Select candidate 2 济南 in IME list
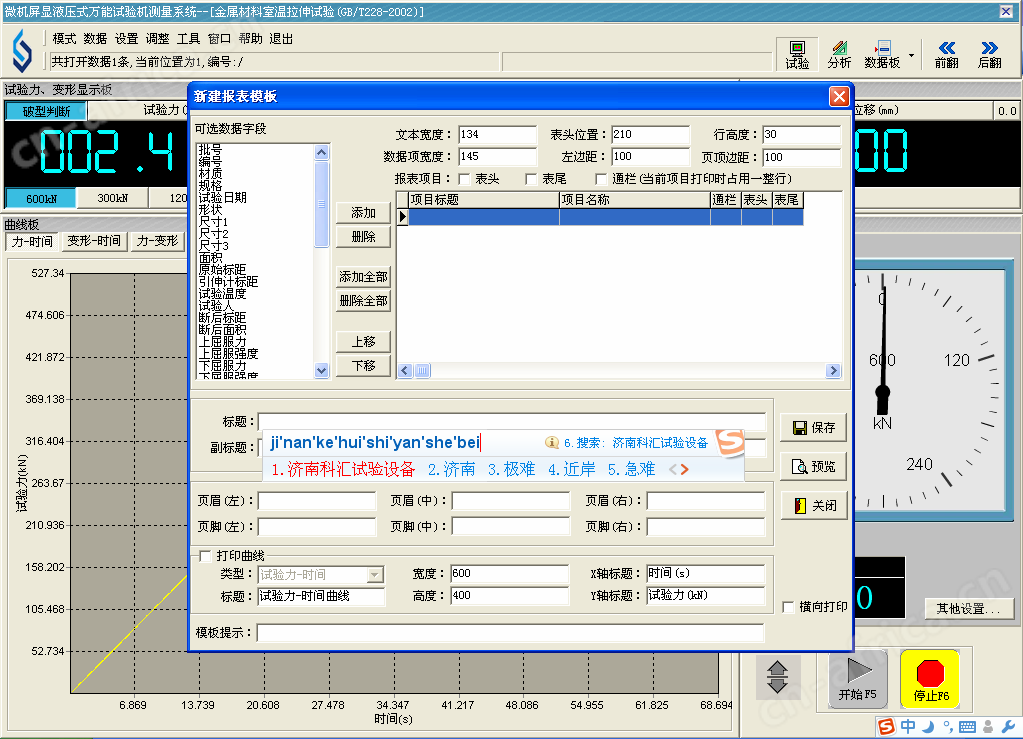This screenshot has width=1023, height=739. pyautogui.click(x=451, y=469)
